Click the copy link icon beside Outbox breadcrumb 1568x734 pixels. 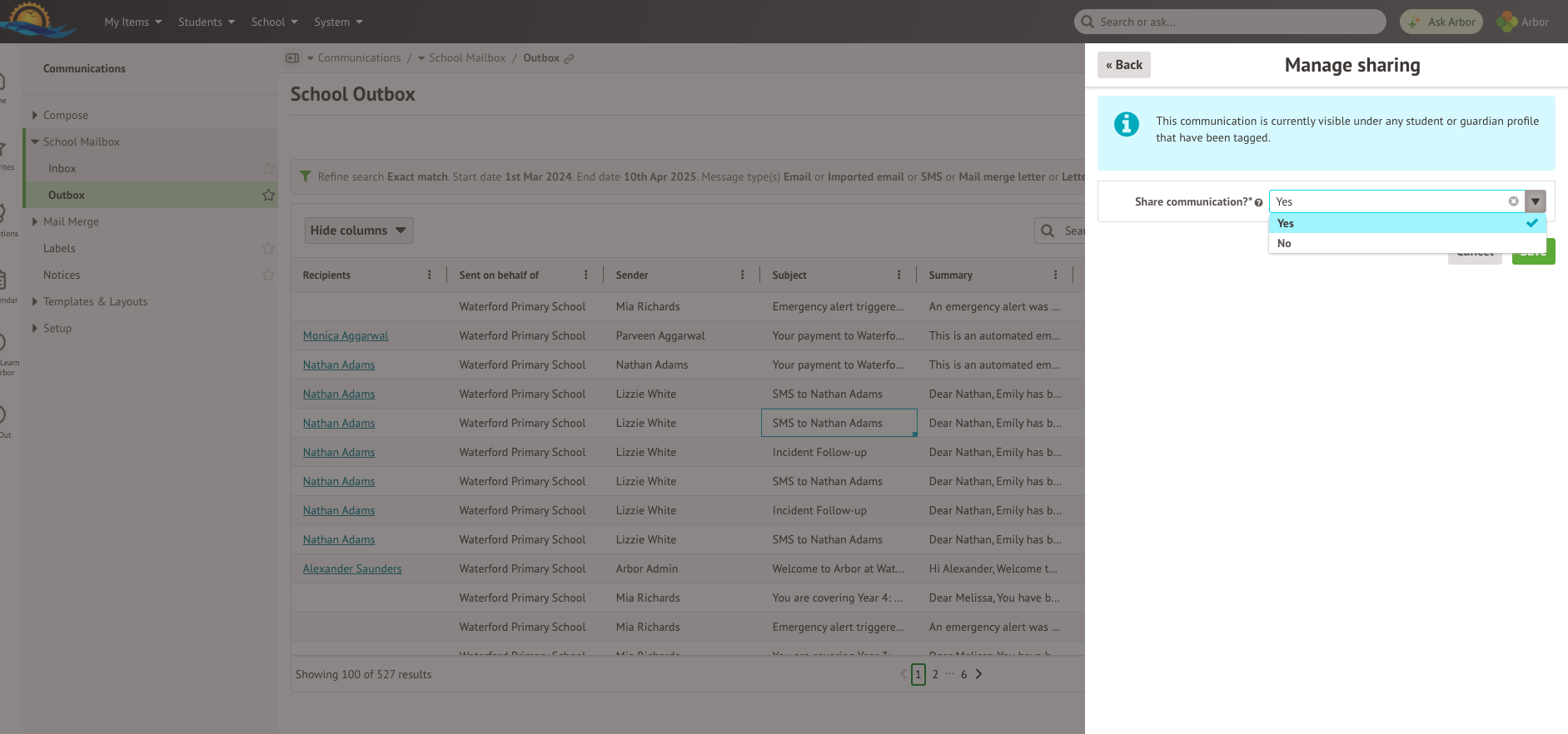[569, 58]
